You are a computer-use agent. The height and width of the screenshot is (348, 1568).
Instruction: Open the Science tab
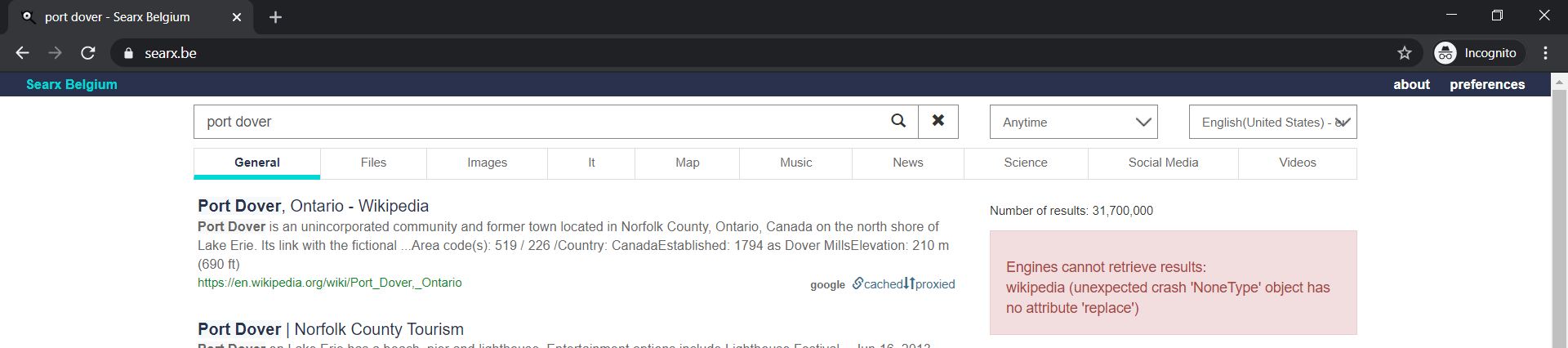point(1026,163)
